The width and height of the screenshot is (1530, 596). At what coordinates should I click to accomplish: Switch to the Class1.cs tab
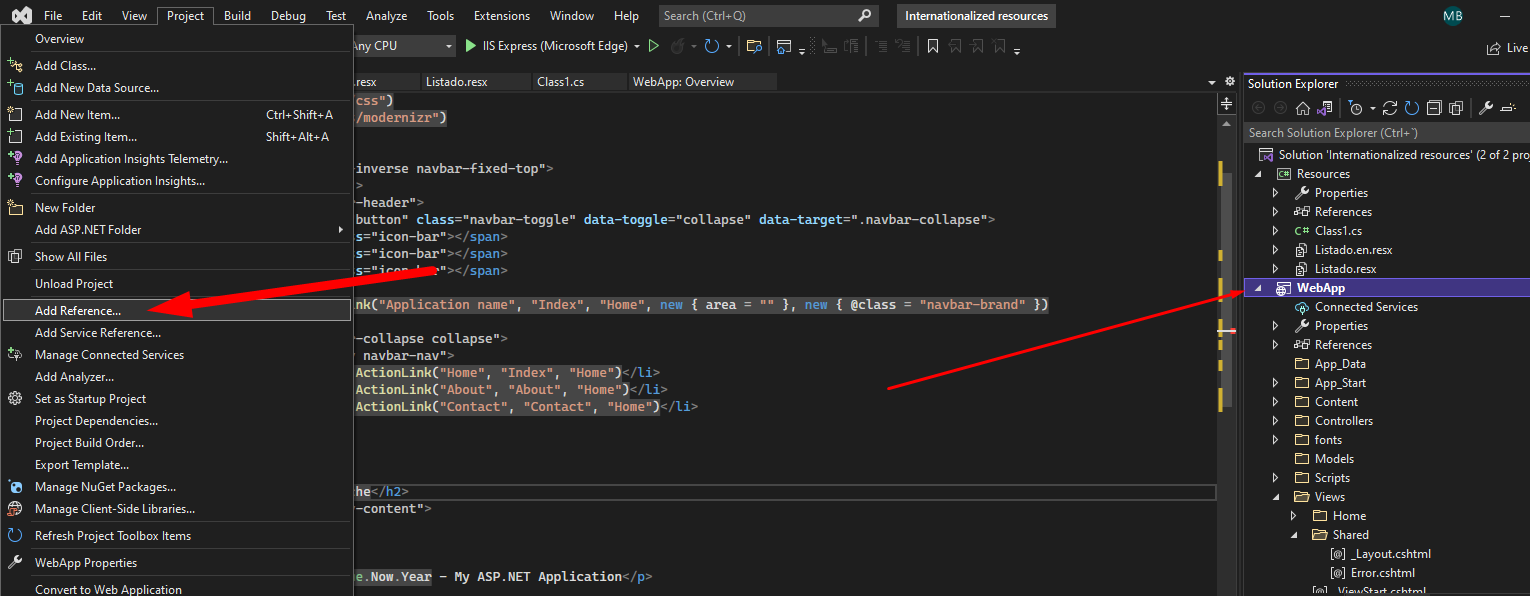click(560, 82)
